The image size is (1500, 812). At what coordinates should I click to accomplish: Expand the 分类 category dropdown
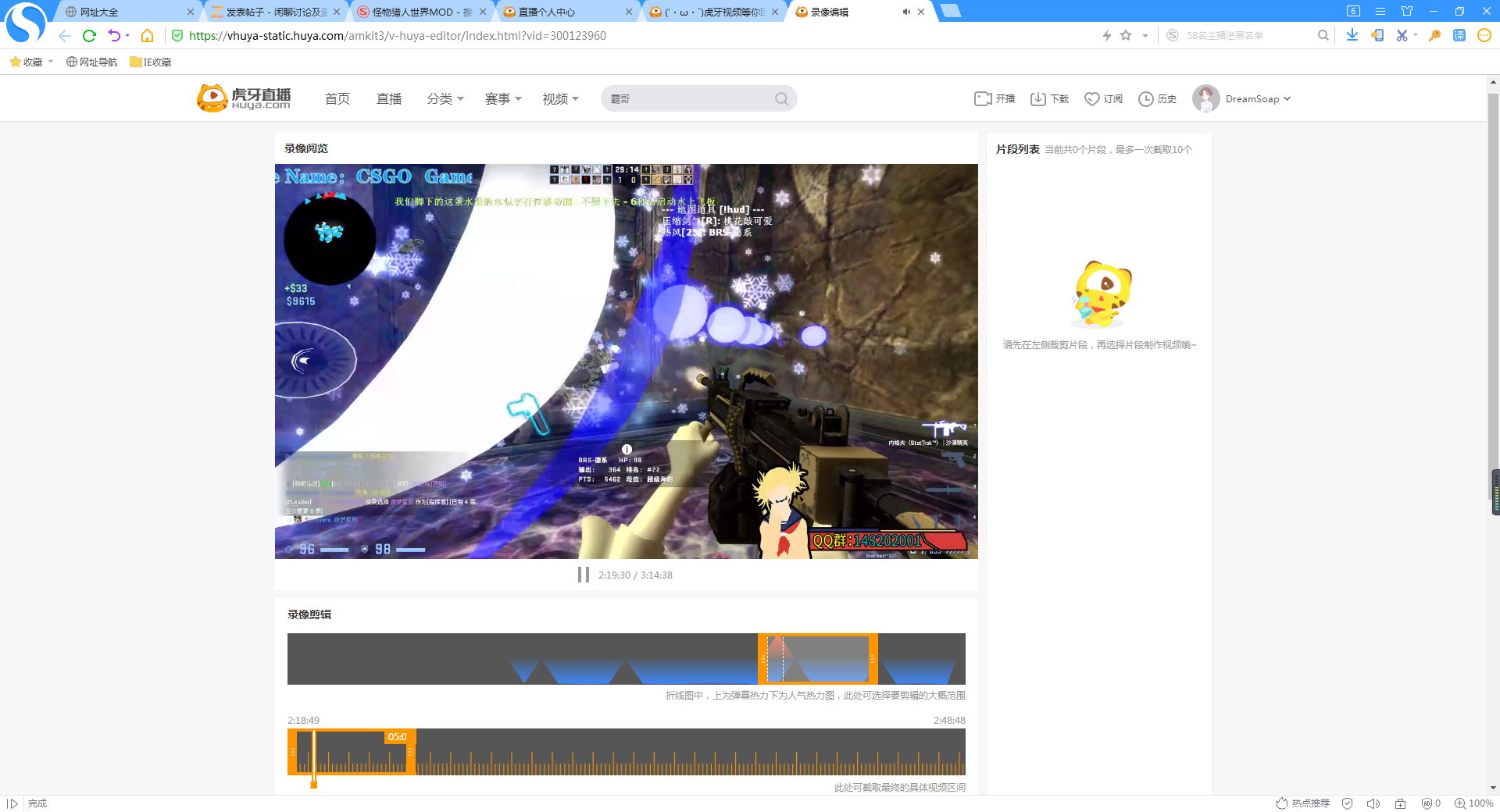coord(445,98)
